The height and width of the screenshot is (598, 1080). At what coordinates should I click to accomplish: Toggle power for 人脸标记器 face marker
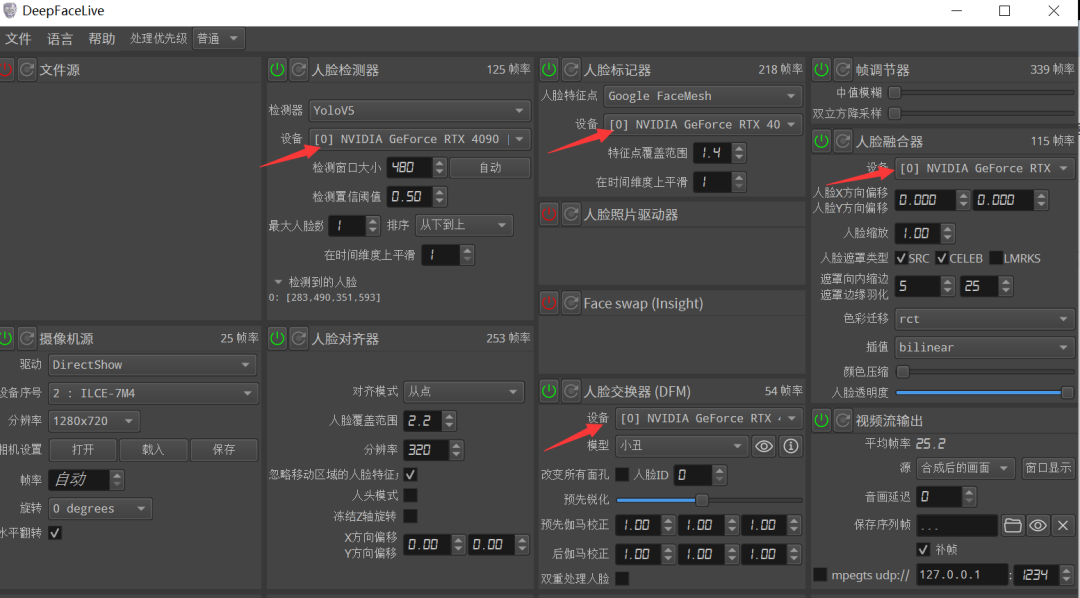point(549,70)
